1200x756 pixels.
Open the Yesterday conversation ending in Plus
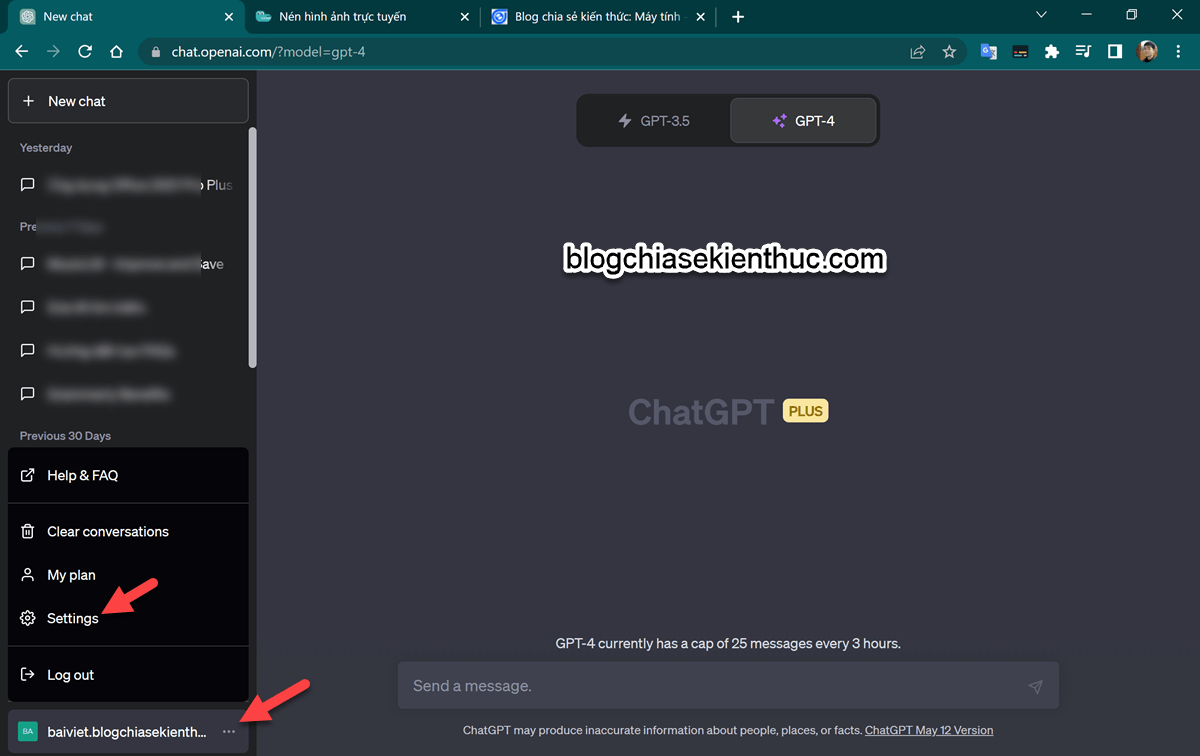pyautogui.click(x=126, y=185)
